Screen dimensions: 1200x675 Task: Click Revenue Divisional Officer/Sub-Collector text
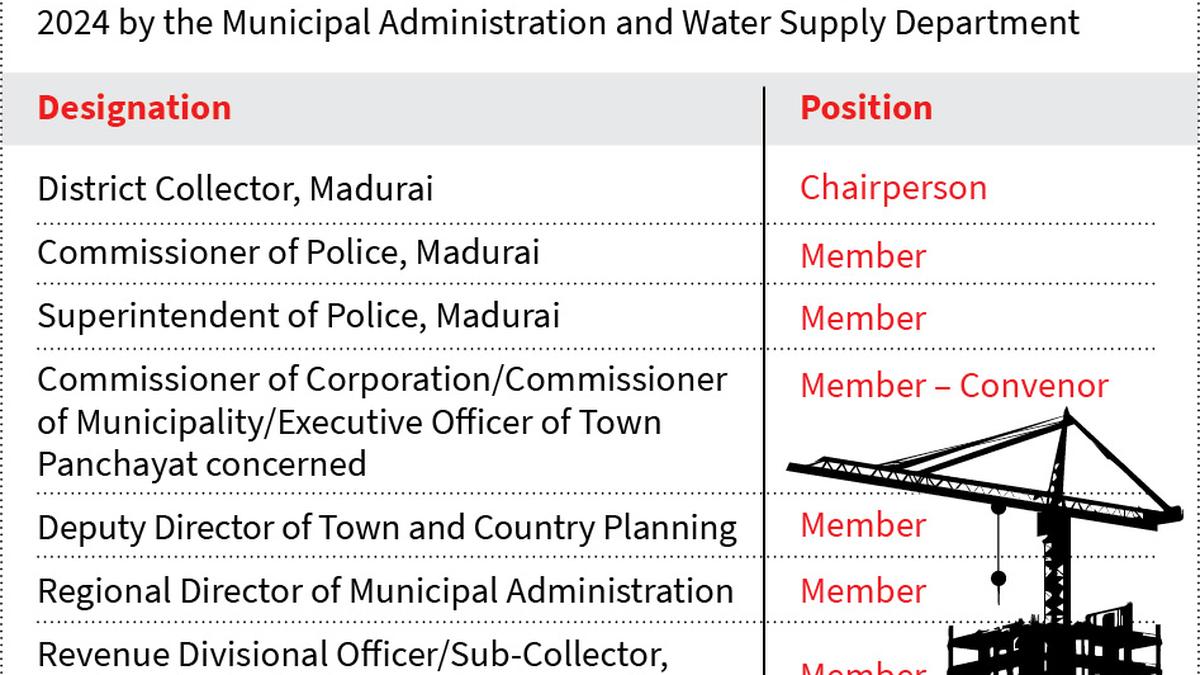[x=353, y=655]
